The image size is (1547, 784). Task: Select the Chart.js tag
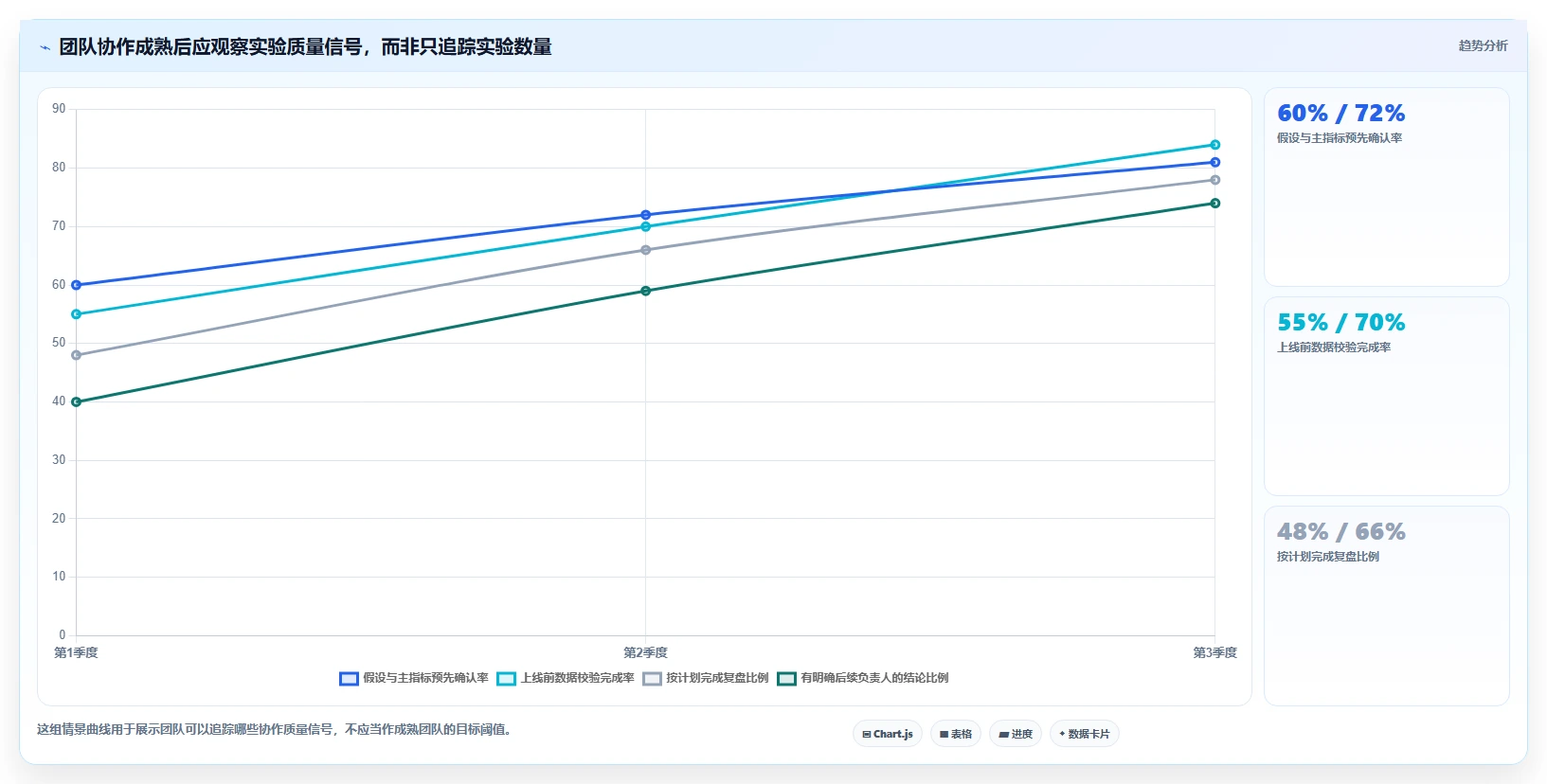pos(888,734)
